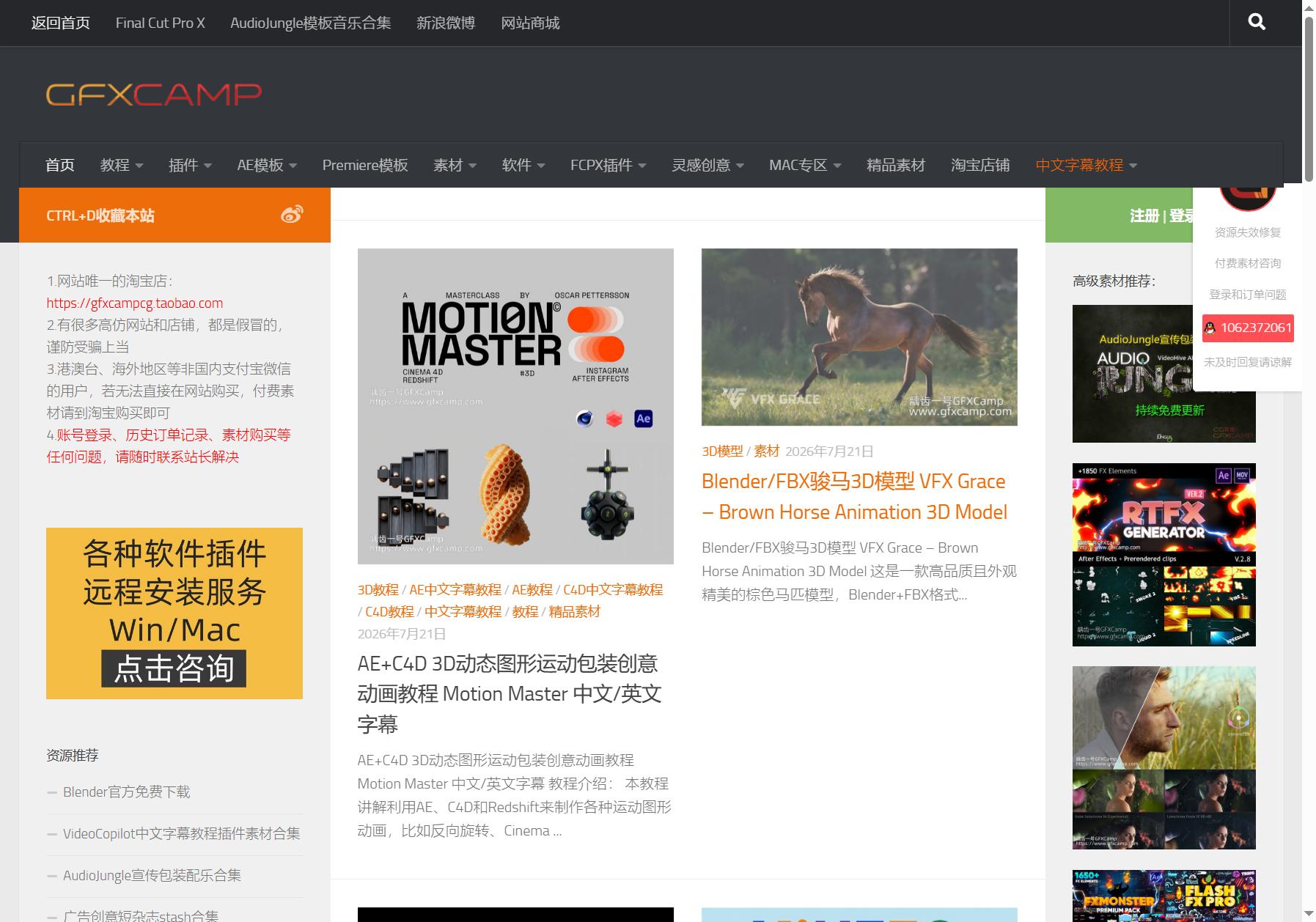Click the page vertical scrollbar thumb

pos(1309,99)
